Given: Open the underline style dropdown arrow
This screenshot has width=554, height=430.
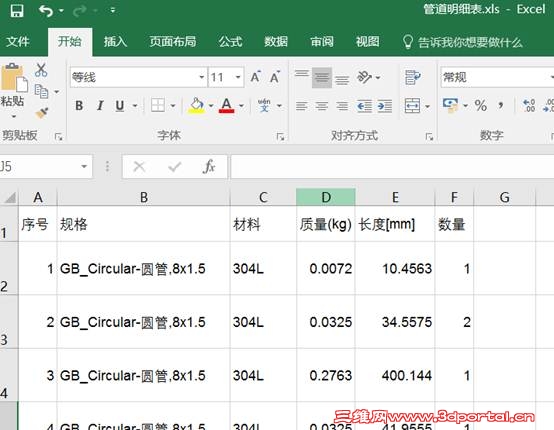Looking at the screenshot, I should pyautogui.click(x=135, y=106).
